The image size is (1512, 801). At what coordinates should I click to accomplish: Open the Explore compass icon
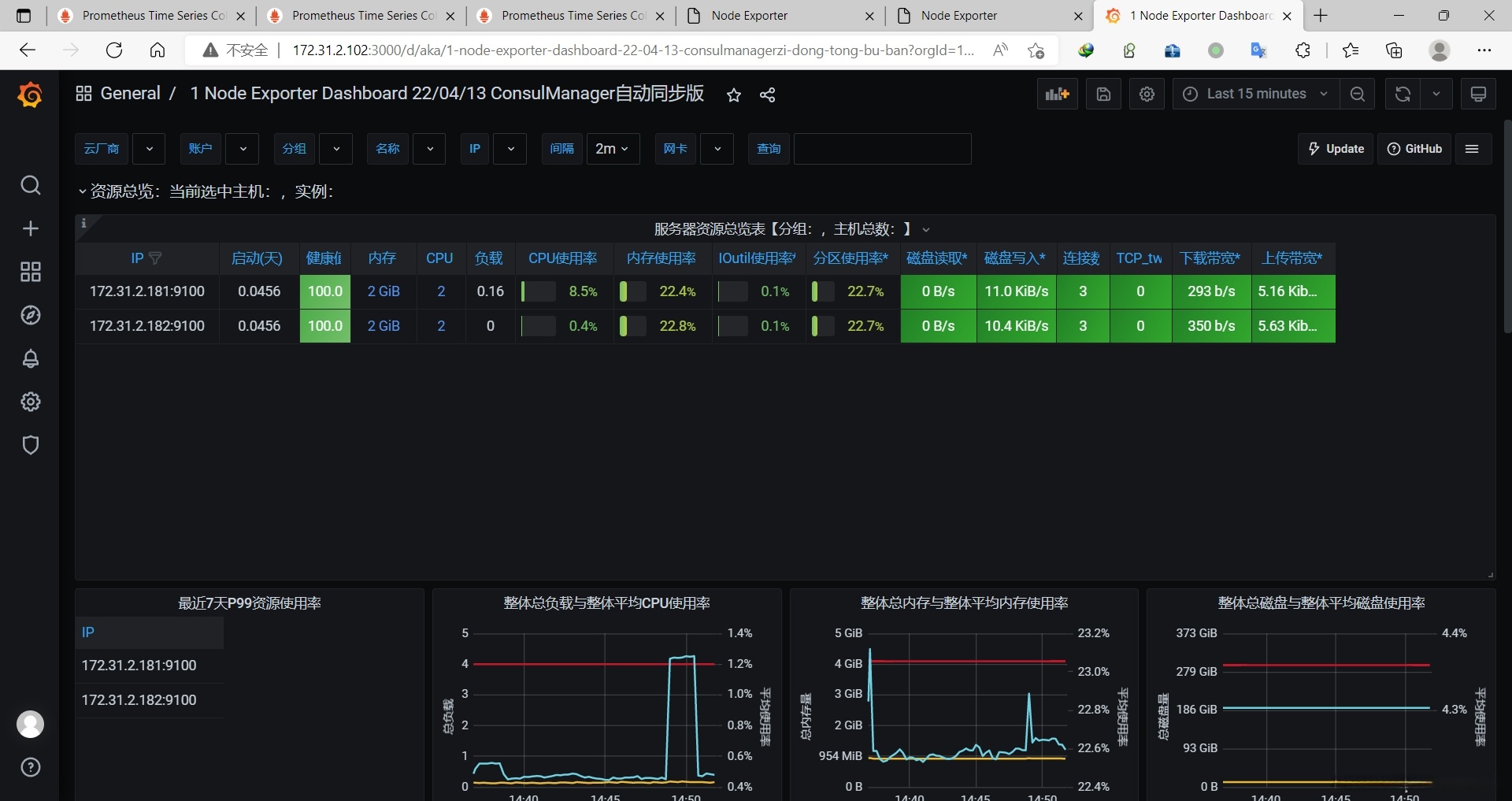pyautogui.click(x=30, y=316)
